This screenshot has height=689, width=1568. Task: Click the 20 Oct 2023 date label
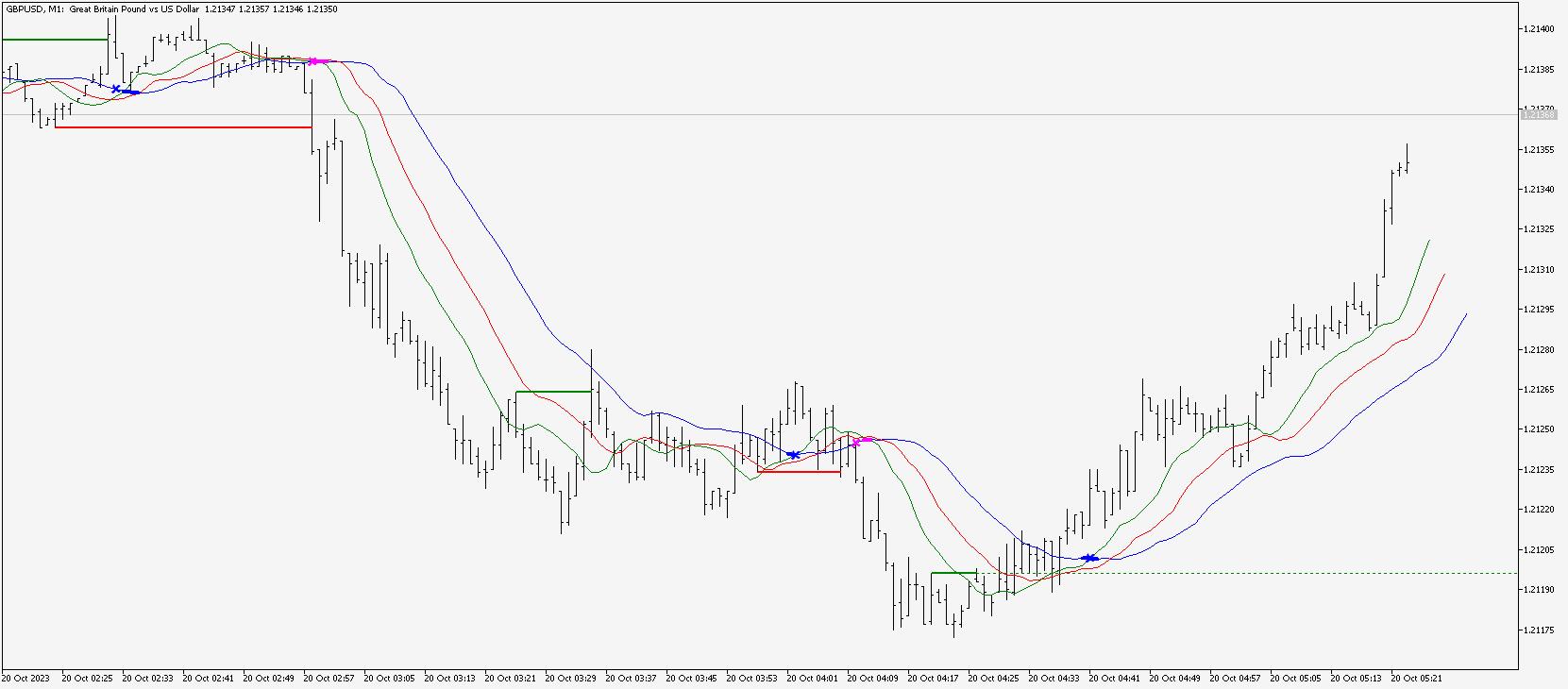click(26, 678)
